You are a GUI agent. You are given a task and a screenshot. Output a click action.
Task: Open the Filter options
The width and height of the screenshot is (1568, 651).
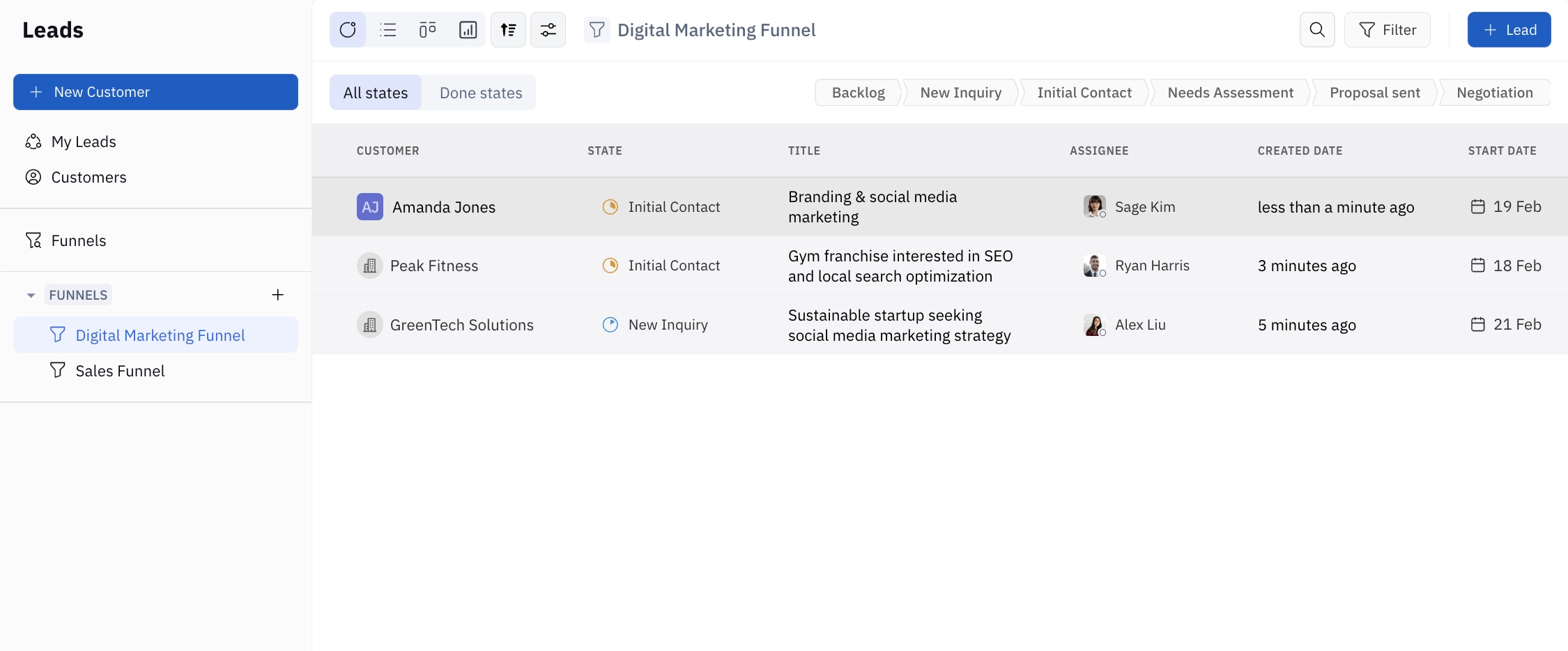tap(1388, 29)
